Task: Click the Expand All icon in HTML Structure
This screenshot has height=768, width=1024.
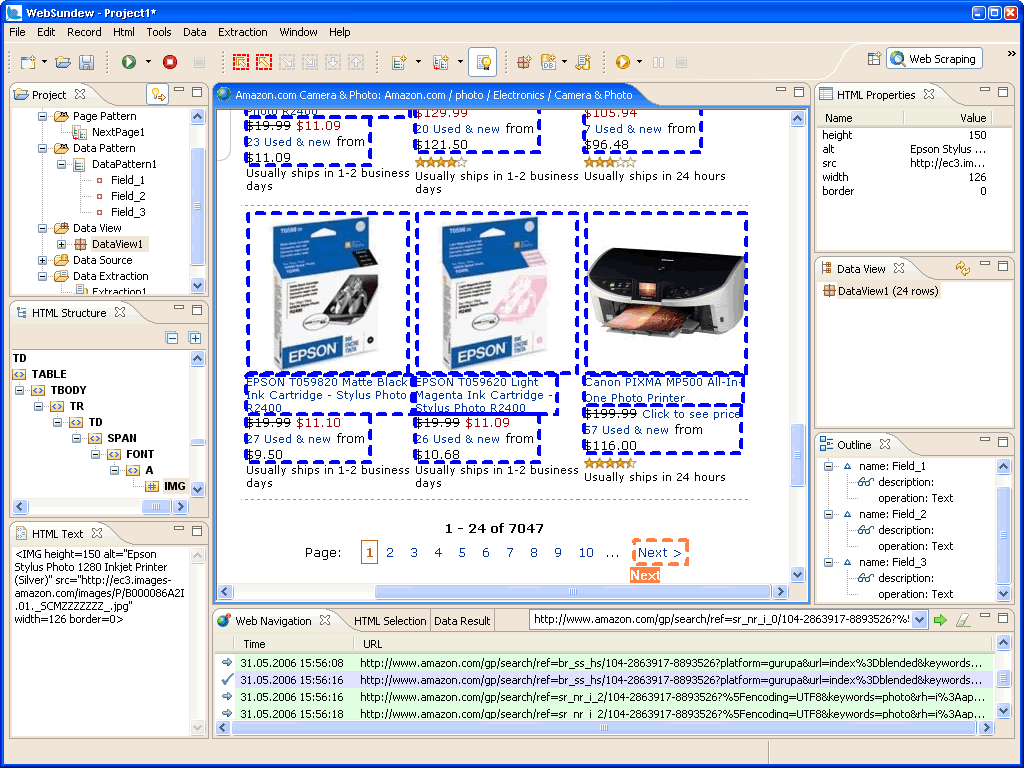Action: coord(195,338)
